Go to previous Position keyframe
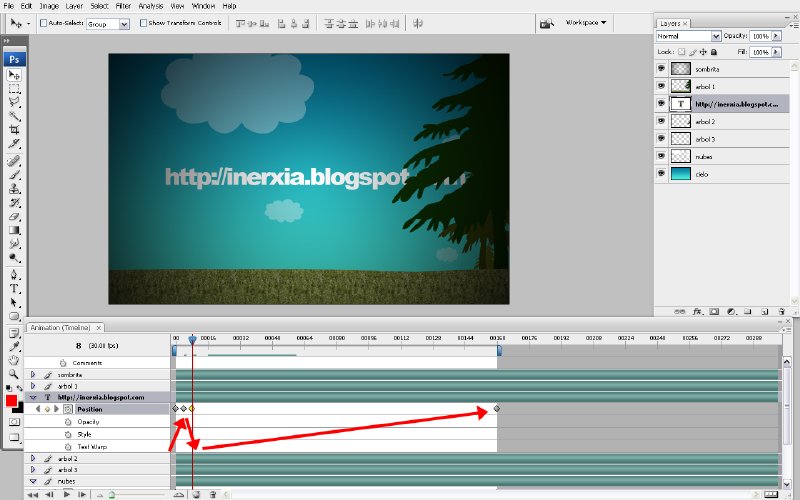 pyautogui.click(x=38, y=409)
